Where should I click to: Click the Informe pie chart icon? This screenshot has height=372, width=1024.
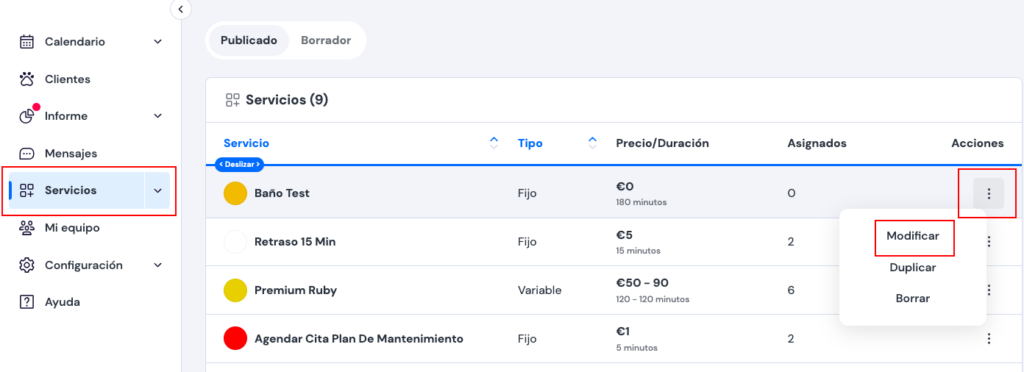point(27,116)
